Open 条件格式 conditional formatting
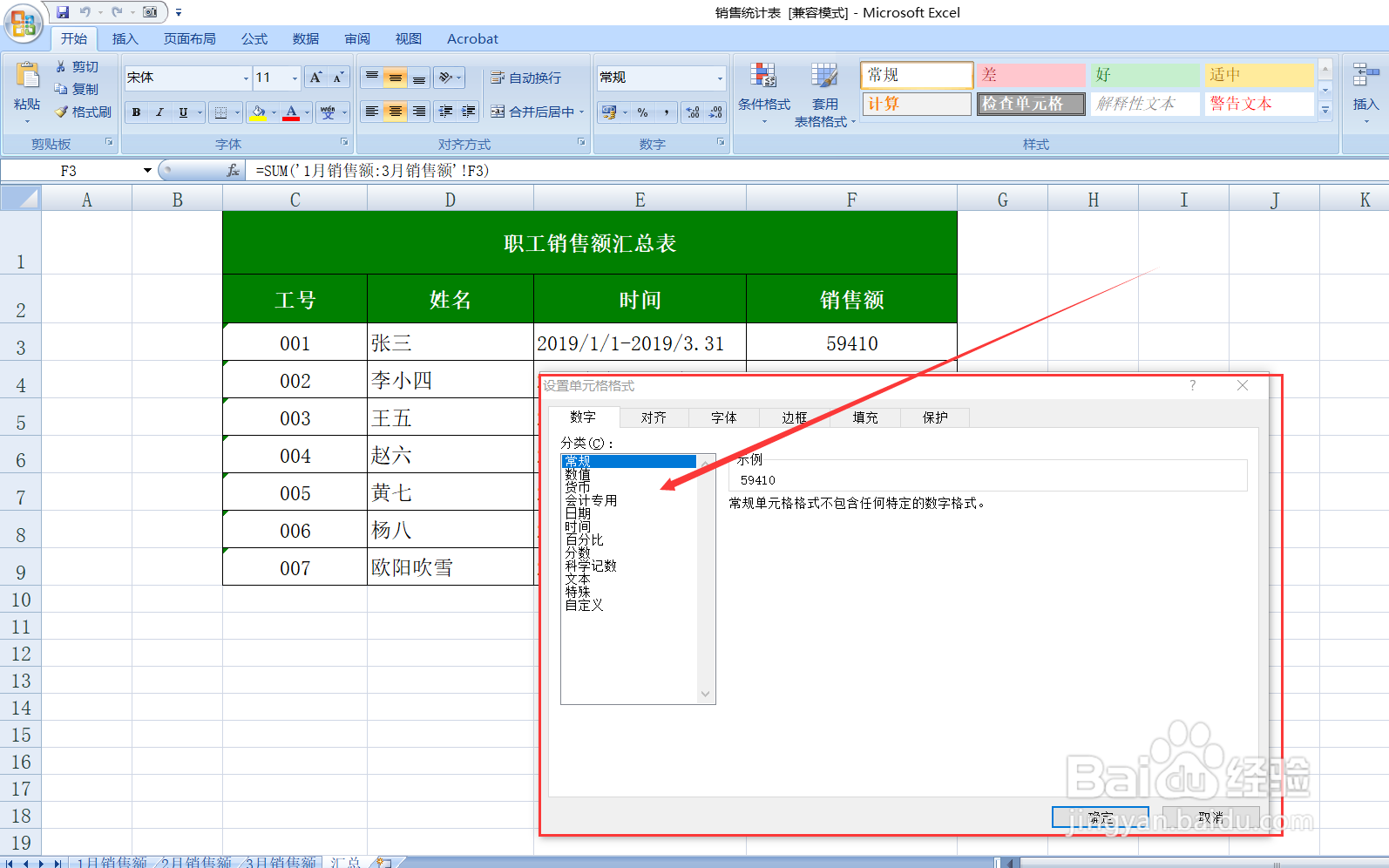 click(x=764, y=94)
